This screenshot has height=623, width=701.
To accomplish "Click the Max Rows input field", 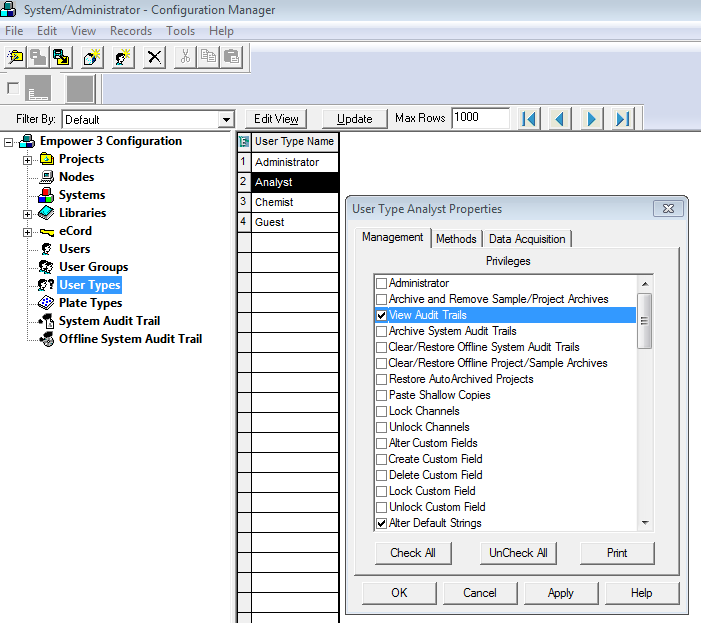I will pyautogui.click(x=481, y=118).
